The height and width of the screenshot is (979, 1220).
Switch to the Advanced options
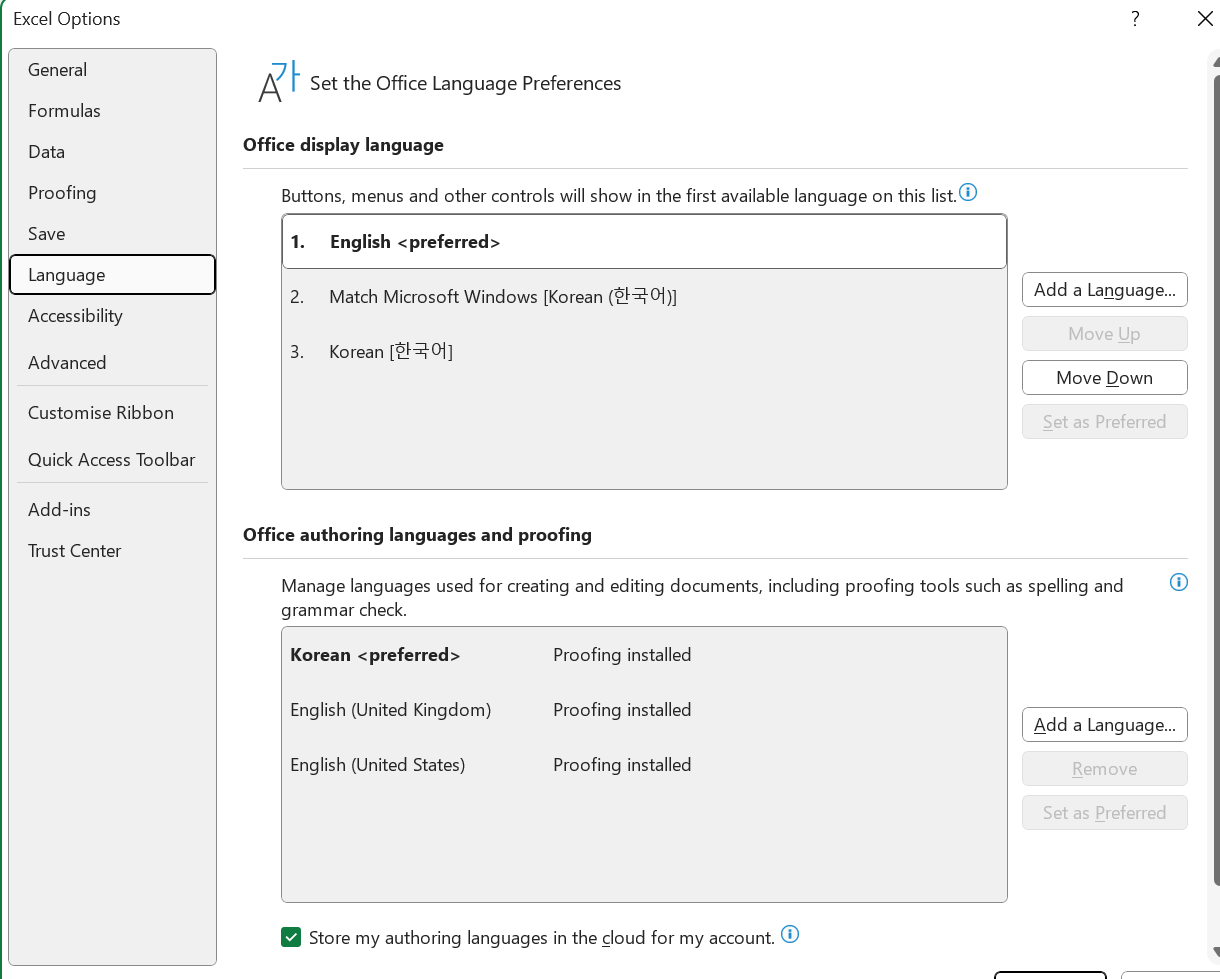[x=112, y=363]
